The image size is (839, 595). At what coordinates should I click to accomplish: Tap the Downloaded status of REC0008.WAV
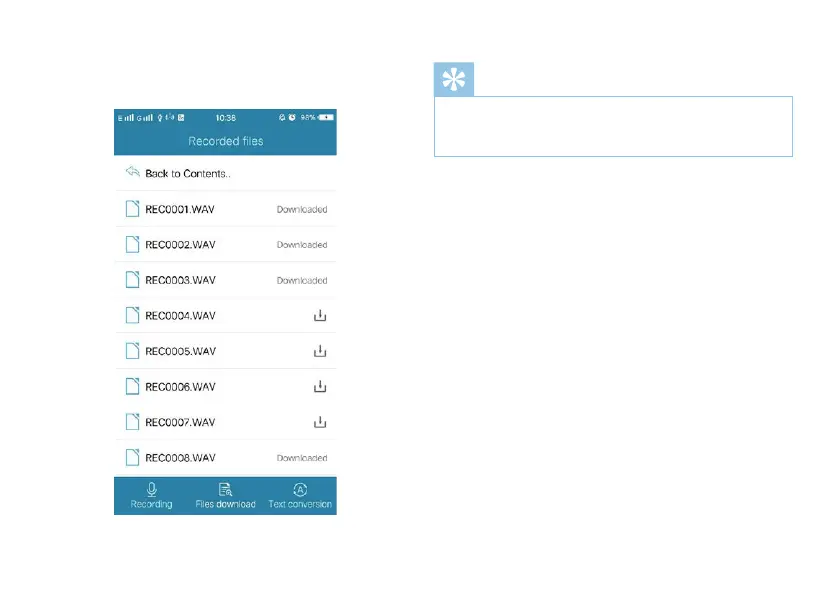(302, 458)
